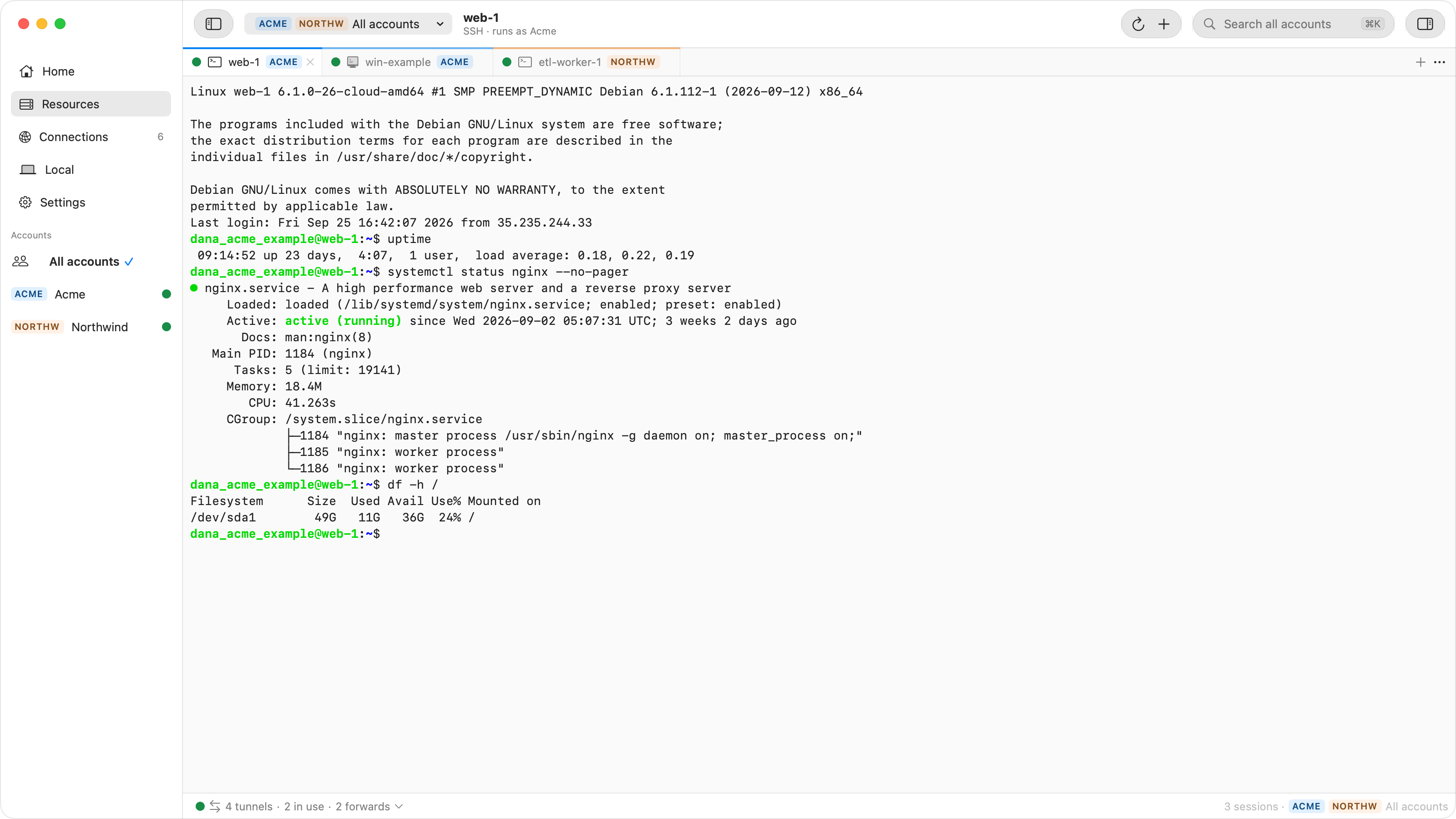Image resolution: width=1456 pixels, height=819 pixels.
Task: Click the Connections count badge 6
Action: point(161,137)
